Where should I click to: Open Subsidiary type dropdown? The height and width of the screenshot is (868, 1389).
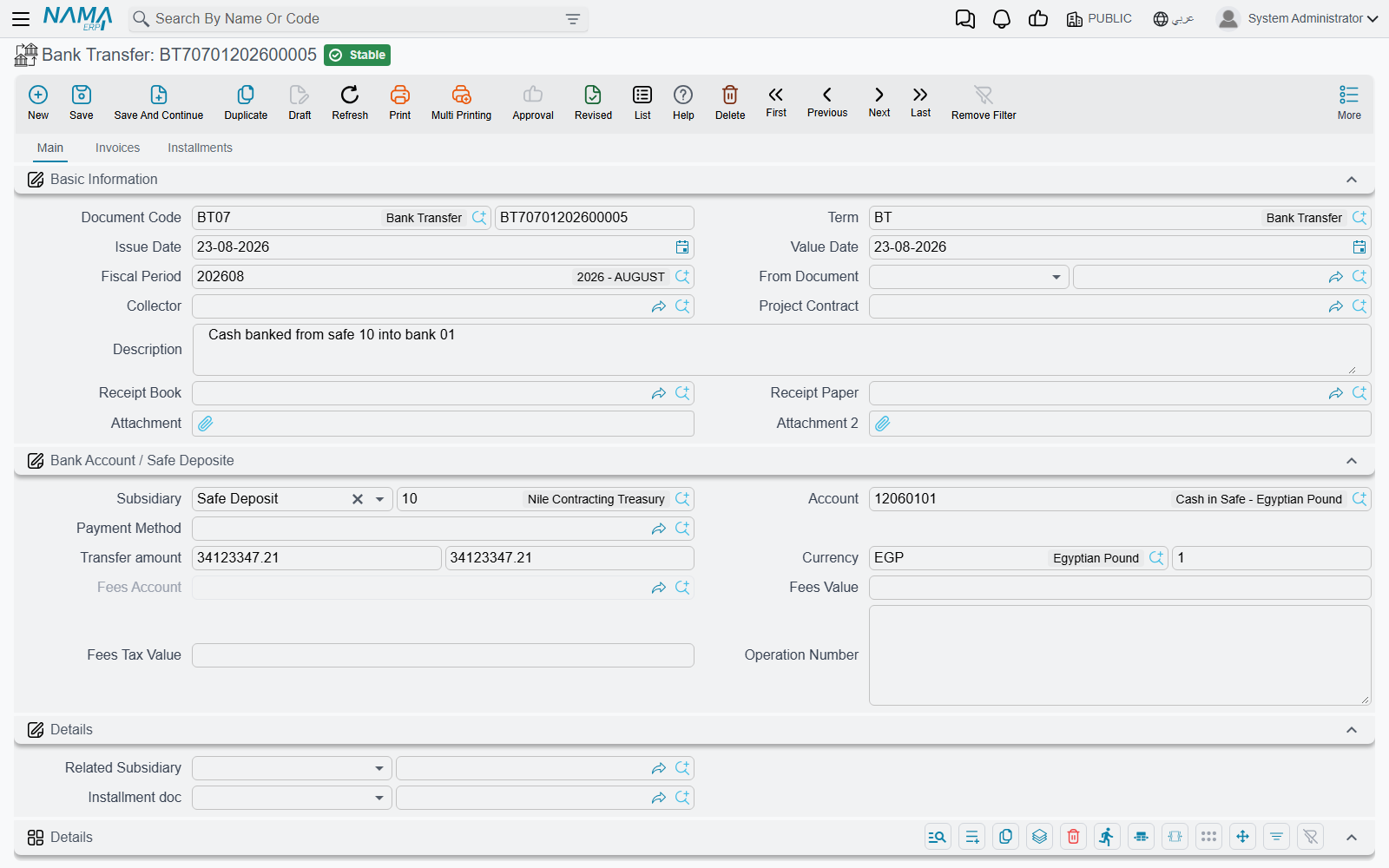(x=379, y=499)
